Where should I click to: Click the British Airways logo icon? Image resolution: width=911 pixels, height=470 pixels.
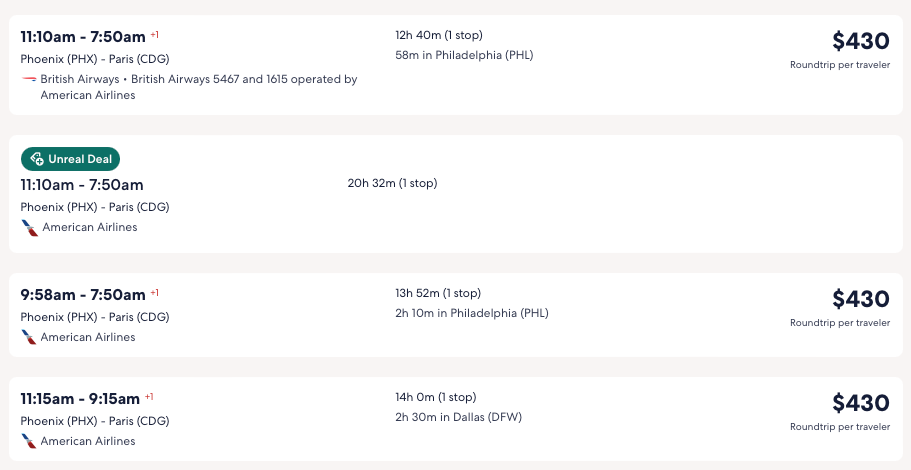pyautogui.click(x=28, y=80)
